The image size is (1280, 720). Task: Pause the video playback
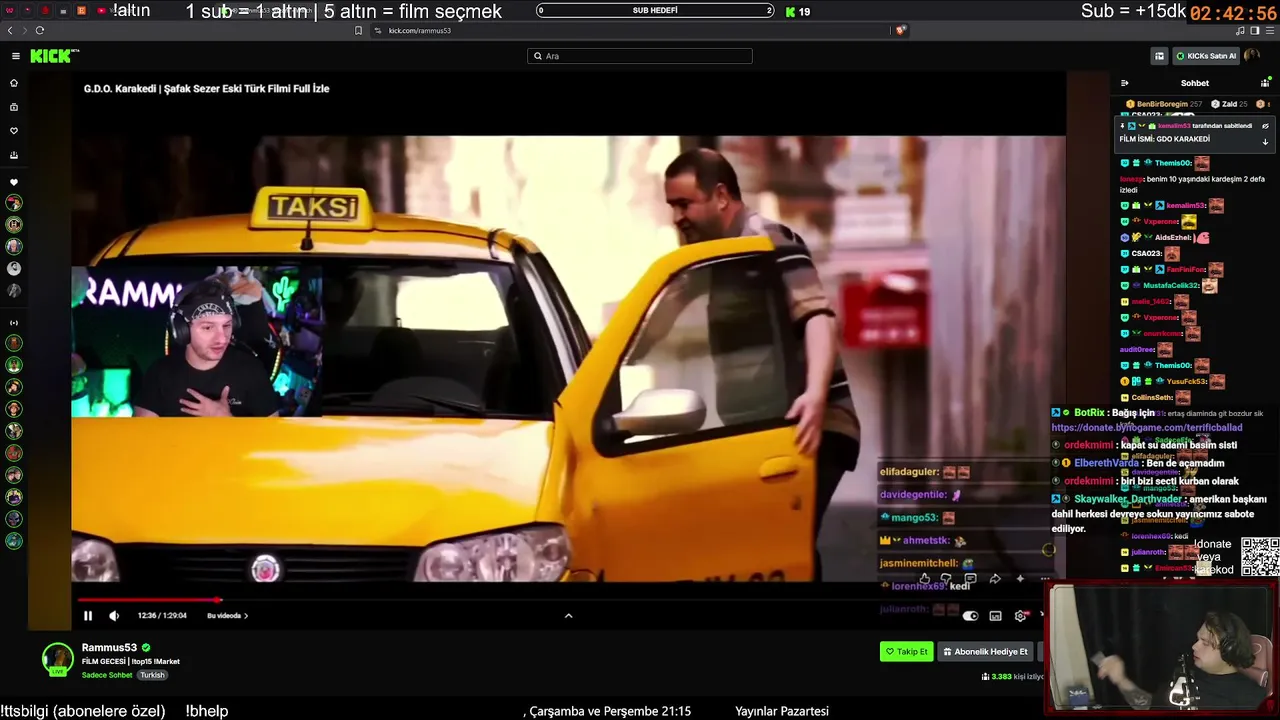88,616
